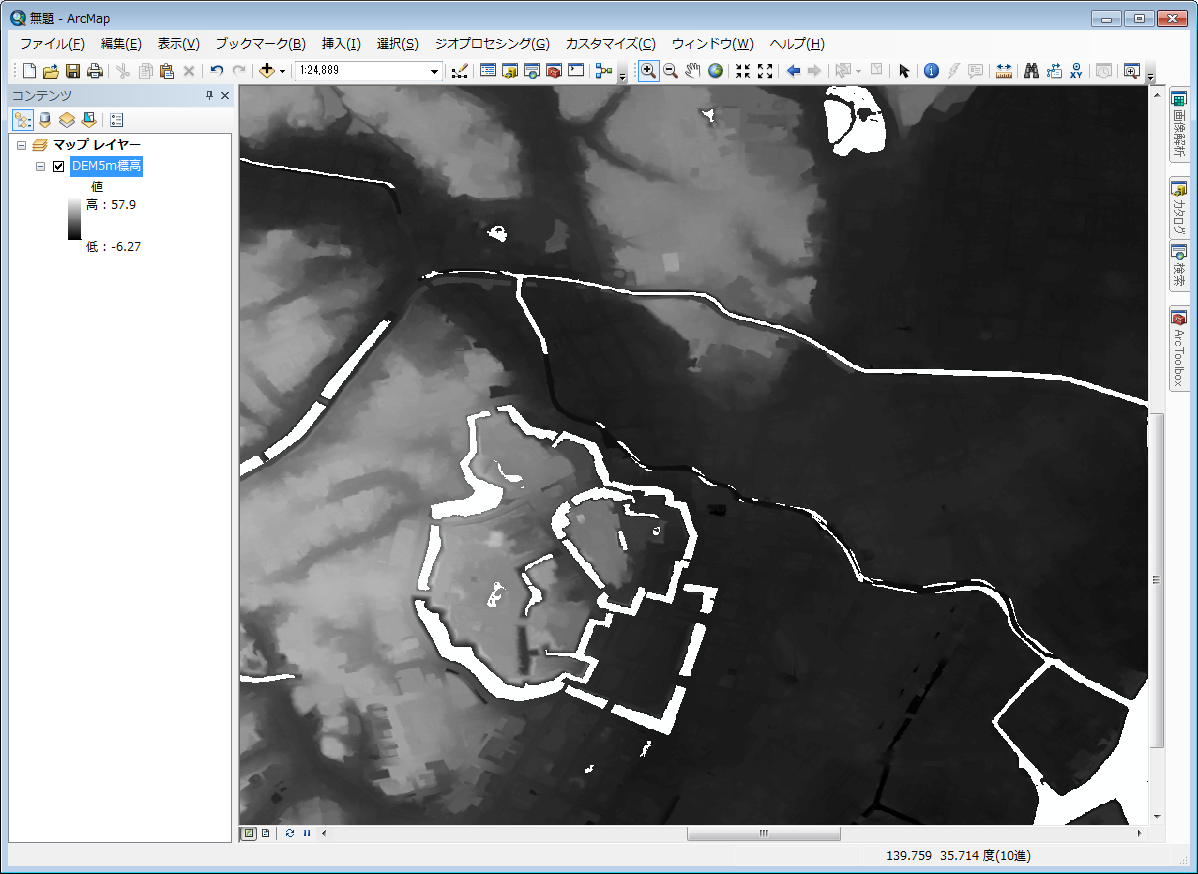1198x874 pixels.
Task: Undo the last action
Action: pos(217,71)
